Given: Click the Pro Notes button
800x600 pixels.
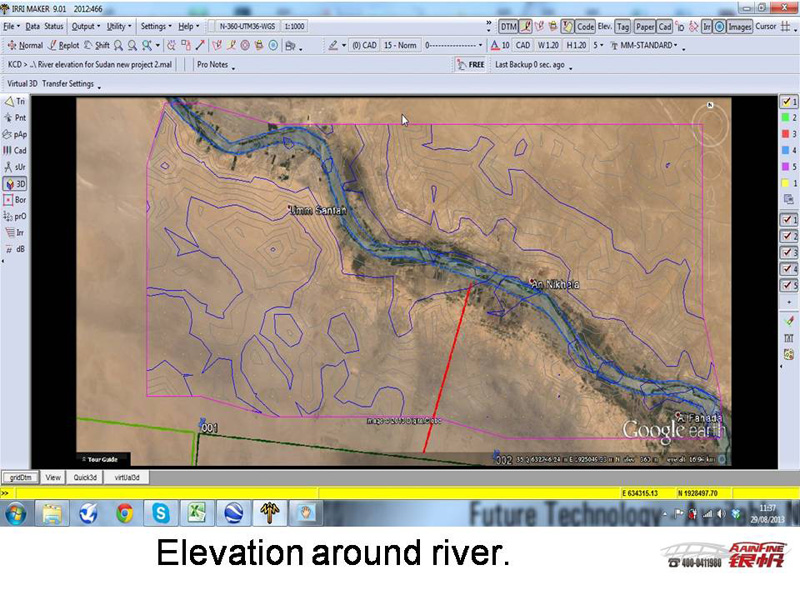Looking at the screenshot, I should [214, 64].
